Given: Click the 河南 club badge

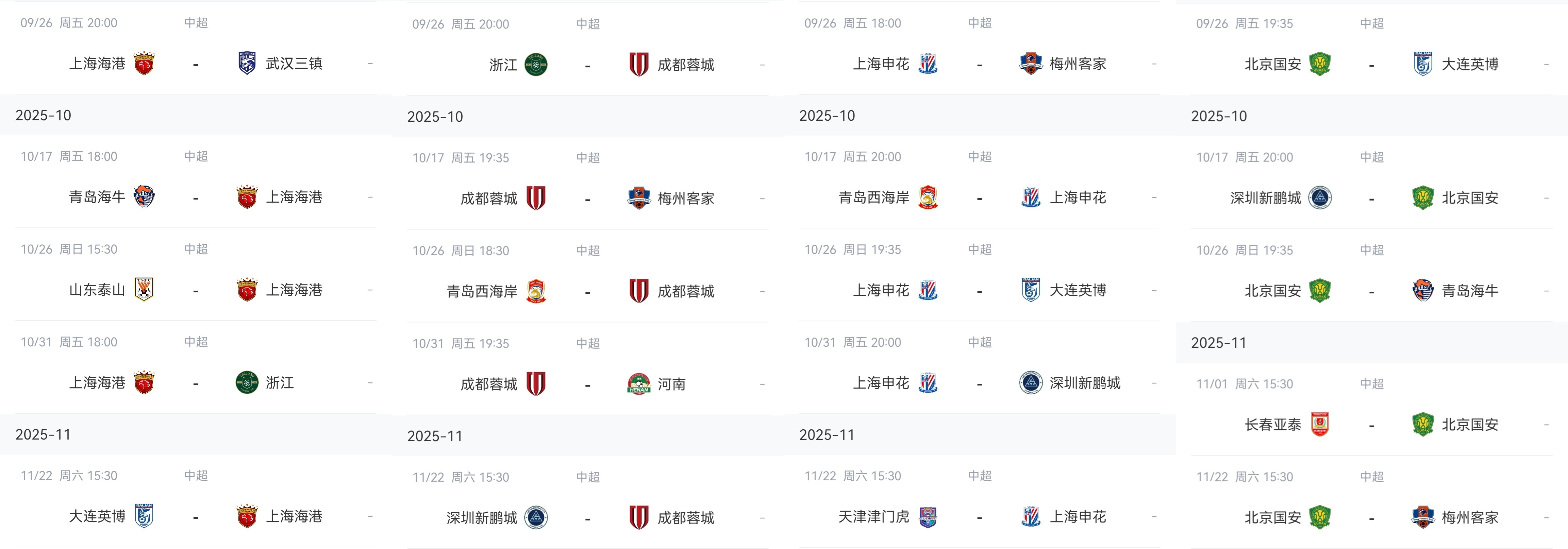Looking at the screenshot, I should [638, 384].
